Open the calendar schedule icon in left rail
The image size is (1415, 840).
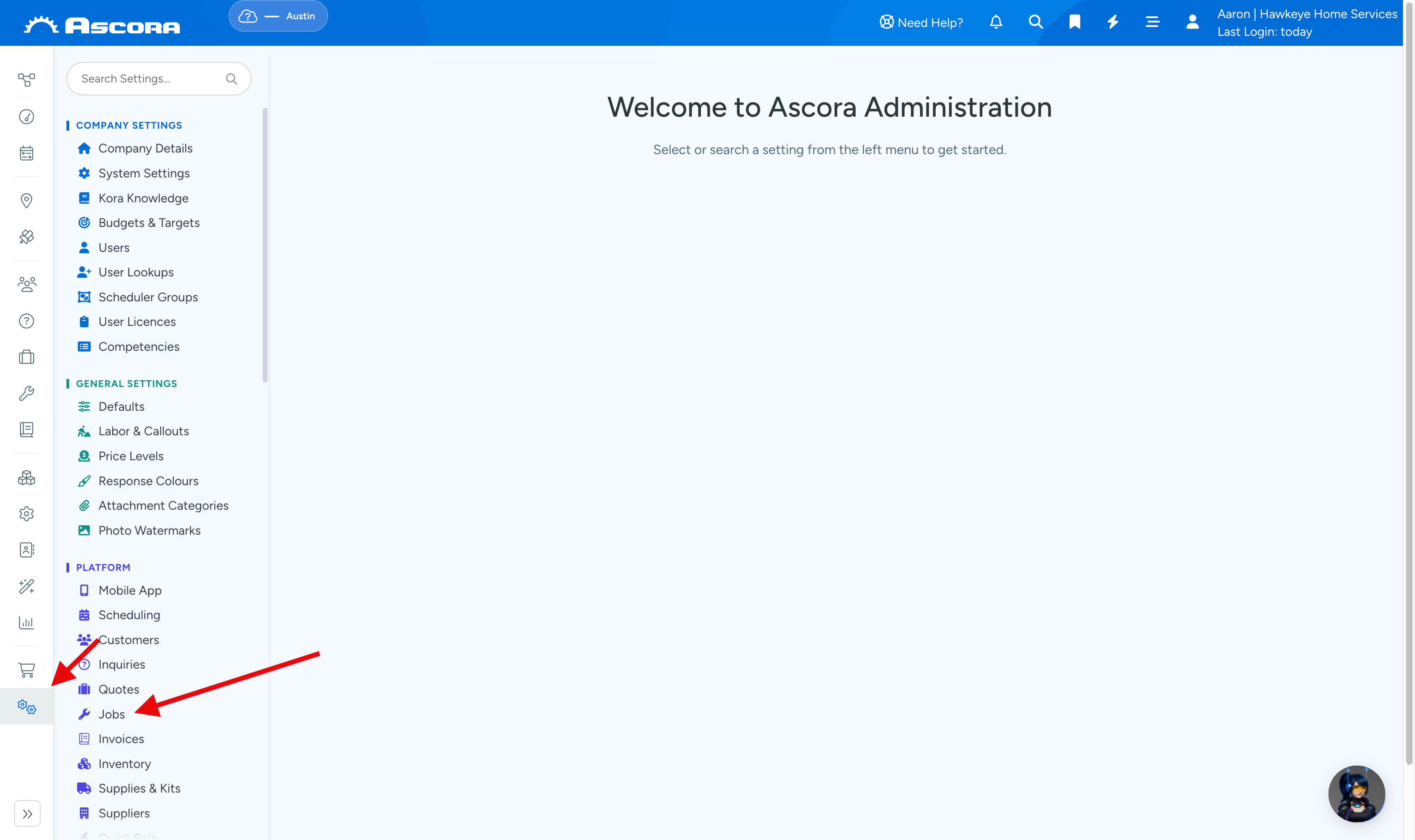pos(27,153)
